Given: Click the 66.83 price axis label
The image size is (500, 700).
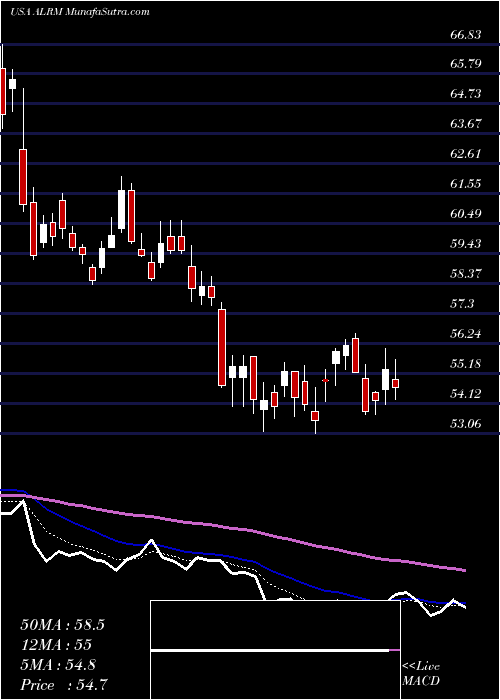Looking at the screenshot, I should pyautogui.click(x=466, y=34).
